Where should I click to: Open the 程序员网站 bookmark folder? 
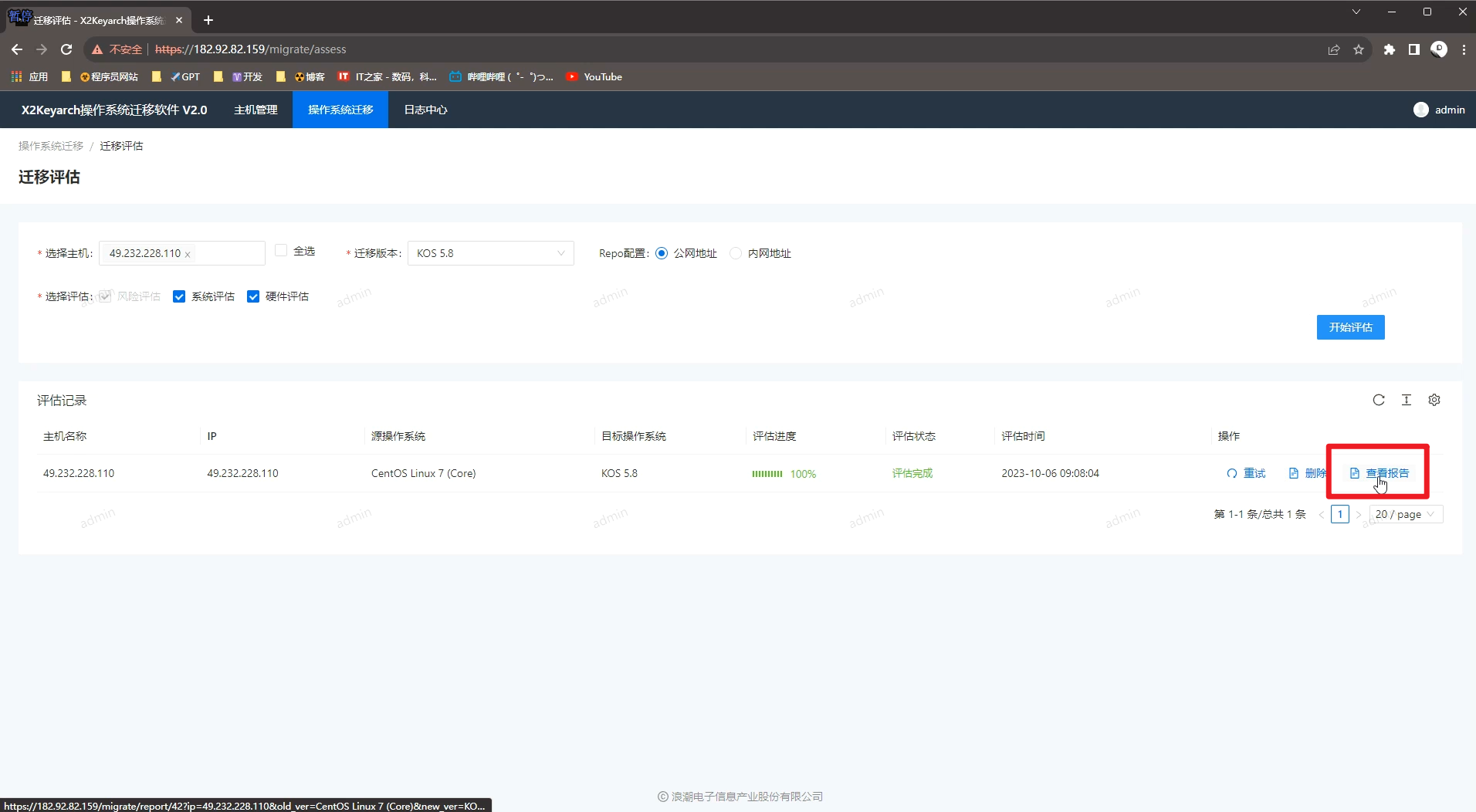100,76
